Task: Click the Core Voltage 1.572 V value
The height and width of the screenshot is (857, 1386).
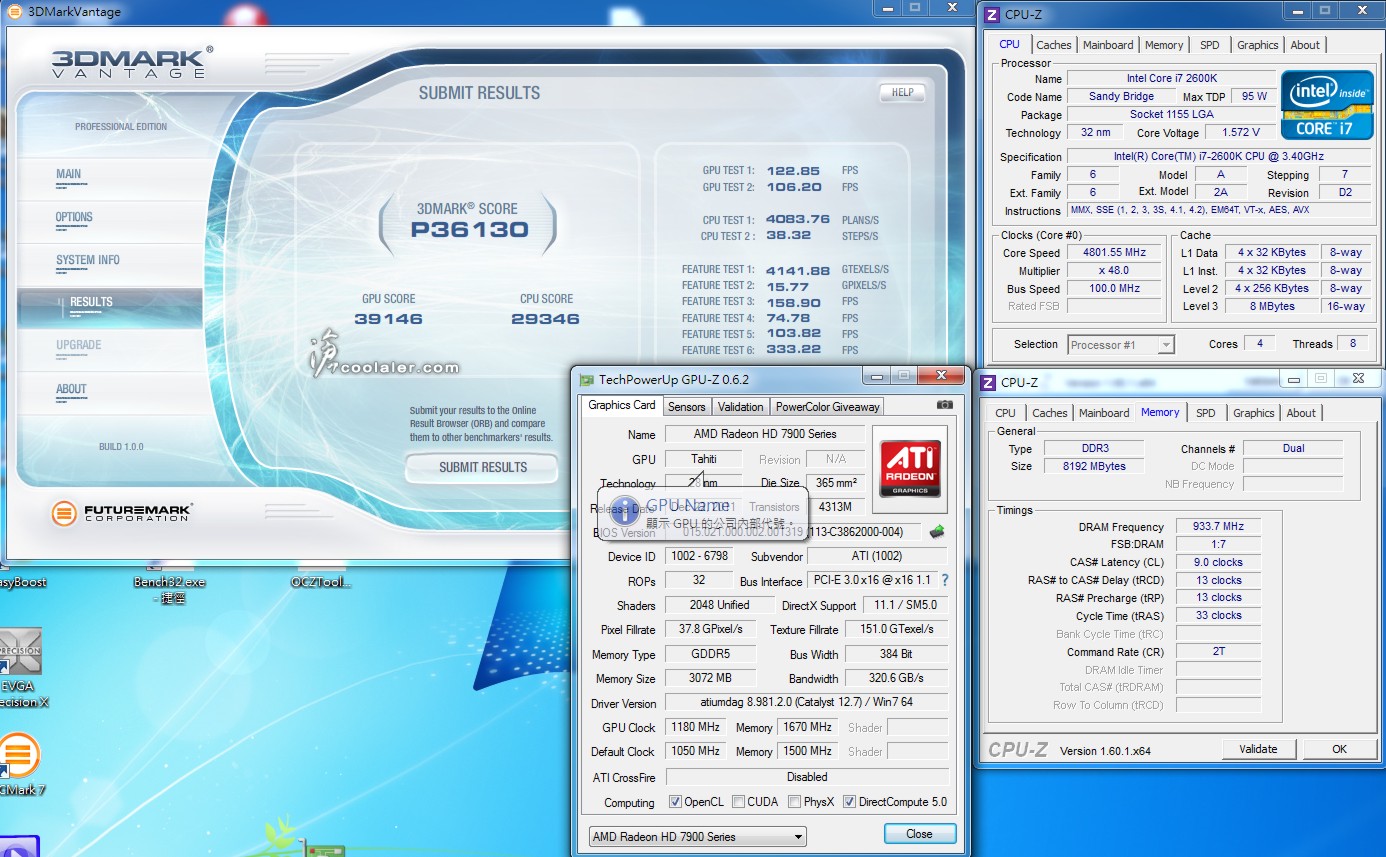Action: click(1240, 132)
